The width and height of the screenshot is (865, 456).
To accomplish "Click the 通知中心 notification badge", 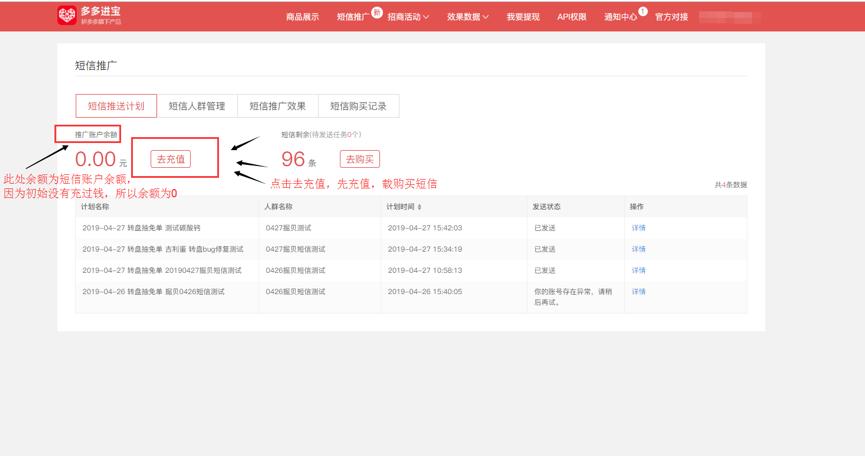I will tap(643, 11).
